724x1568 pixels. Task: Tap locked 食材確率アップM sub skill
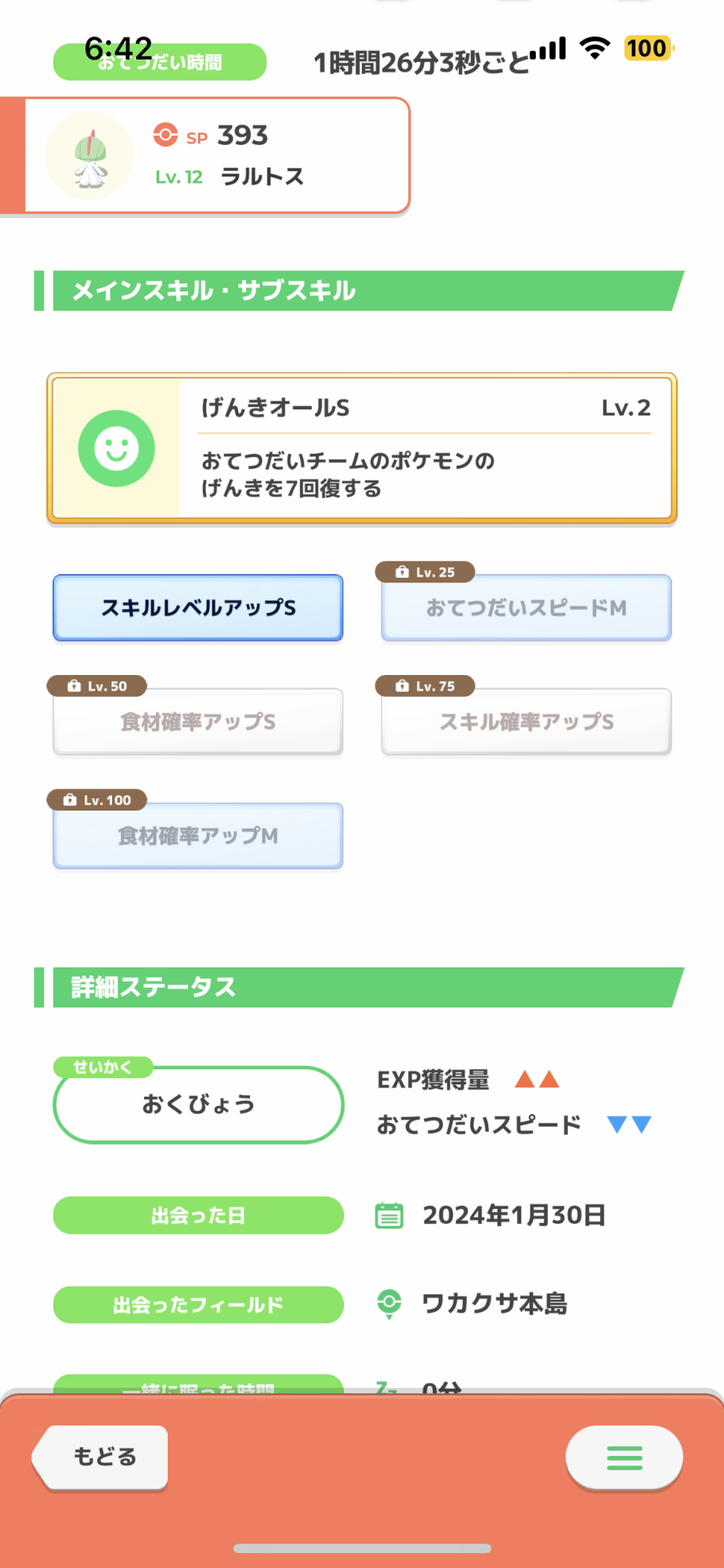[x=198, y=836]
